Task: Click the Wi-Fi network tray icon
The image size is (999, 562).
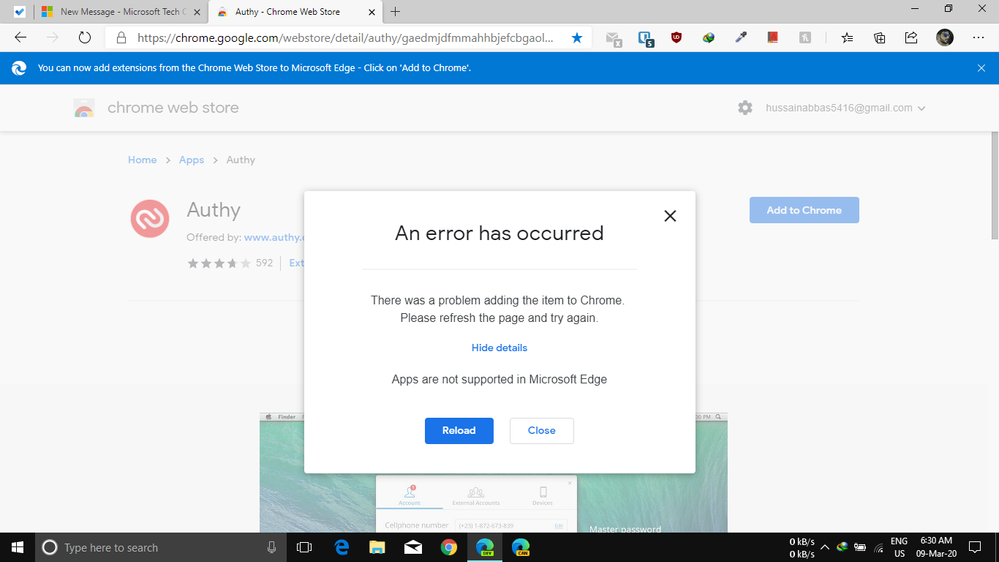Action: click(879, 547)
